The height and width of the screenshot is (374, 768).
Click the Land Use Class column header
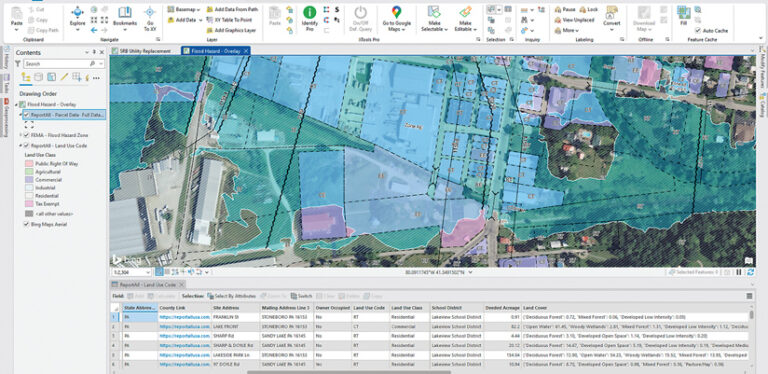pyautogui.click(x=409, y=308)
